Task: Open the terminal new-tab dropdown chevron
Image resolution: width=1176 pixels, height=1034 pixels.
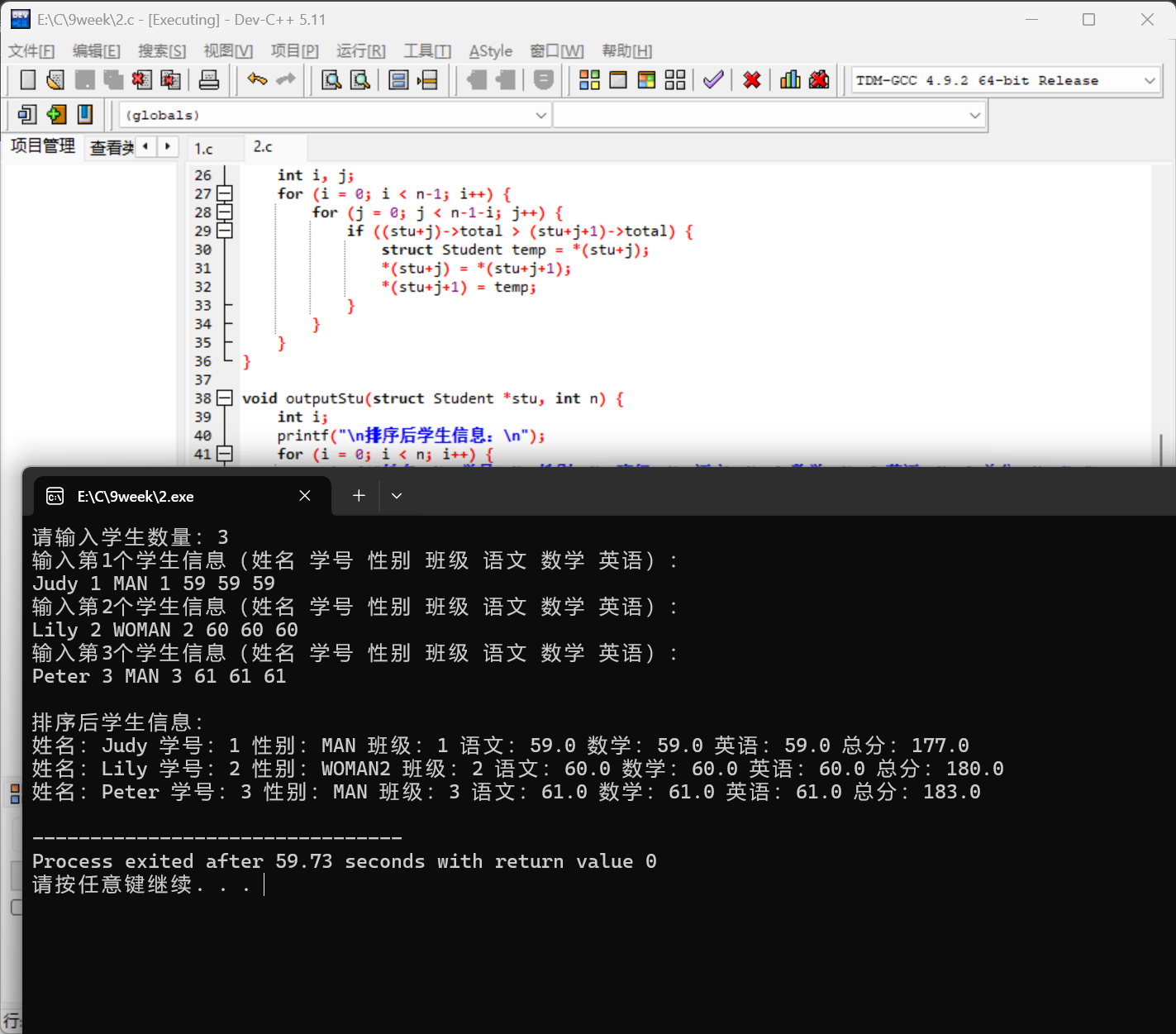Action: 397,496
